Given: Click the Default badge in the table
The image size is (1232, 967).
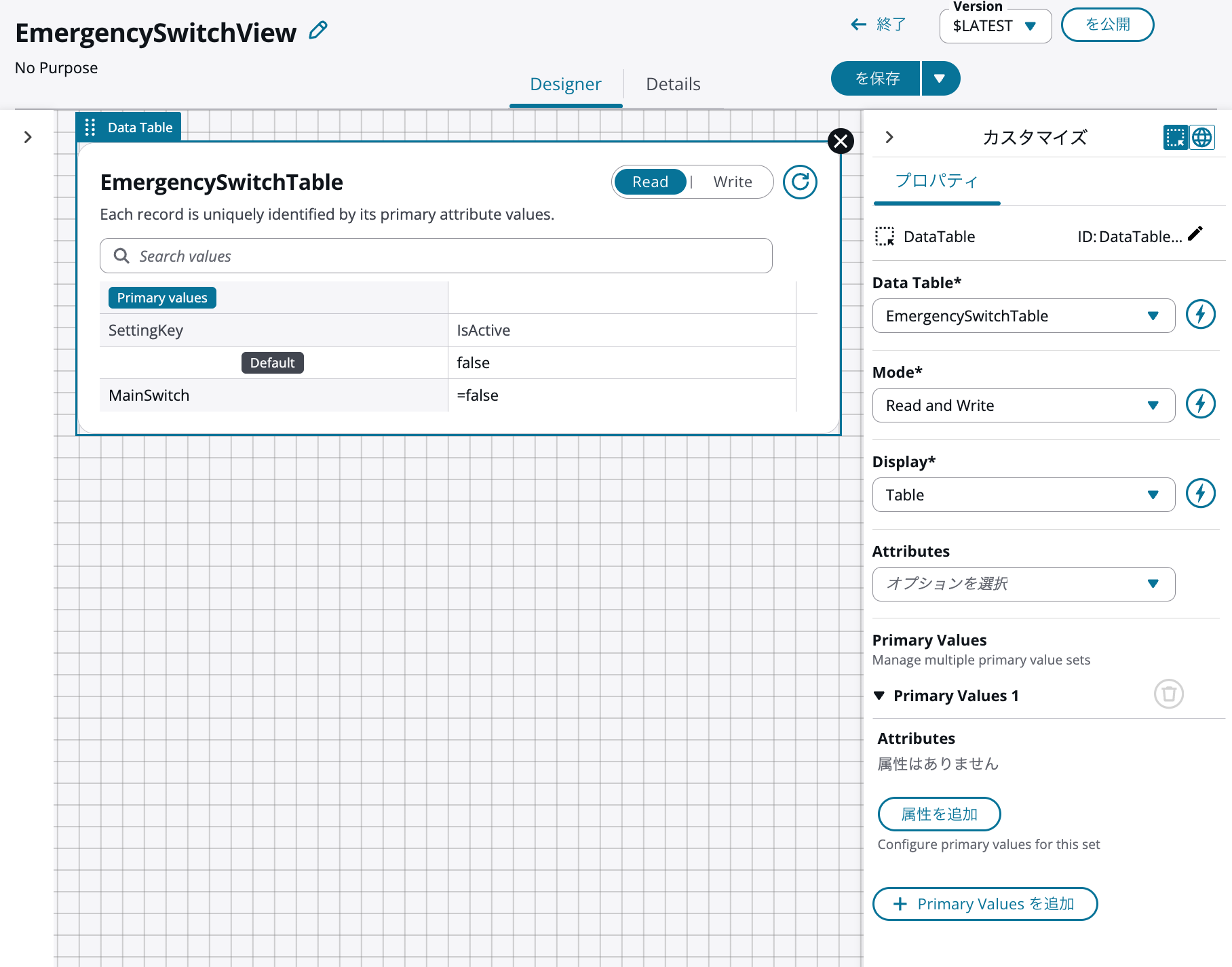Looking at the screenshot, I should [x=273, y=363].
